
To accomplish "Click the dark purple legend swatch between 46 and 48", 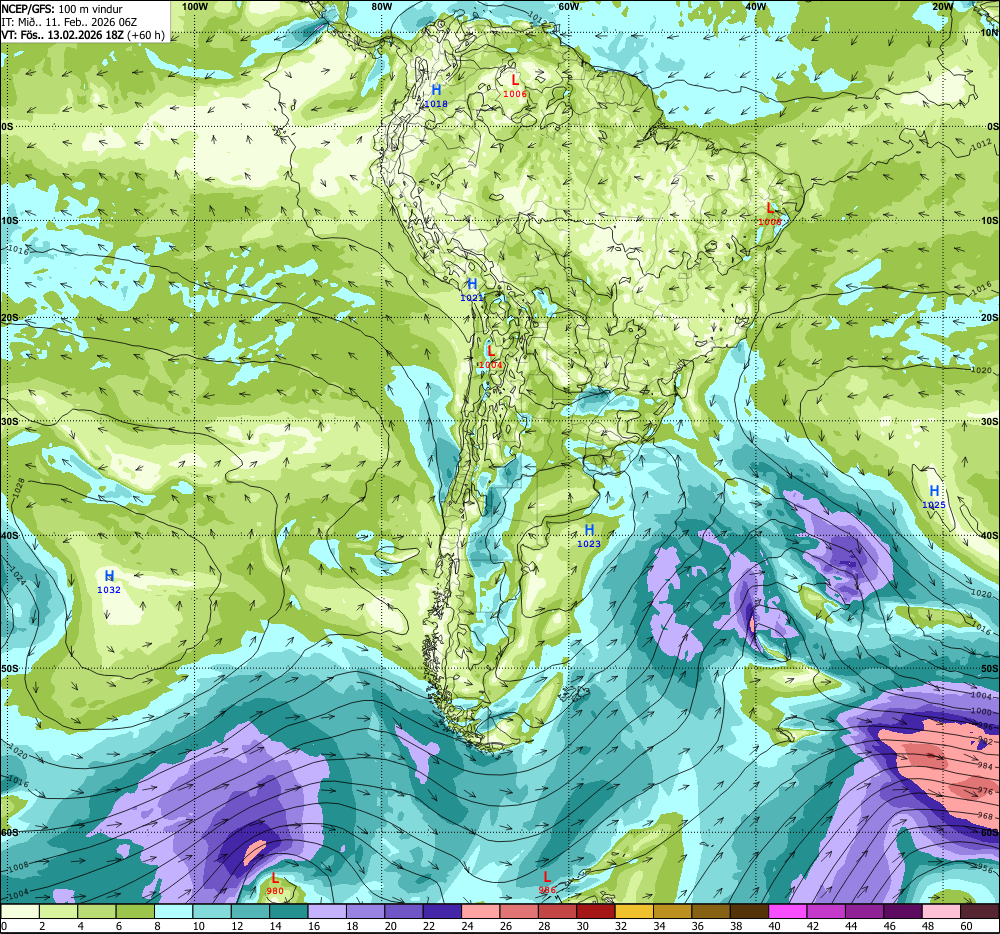I will pos(903,911).
